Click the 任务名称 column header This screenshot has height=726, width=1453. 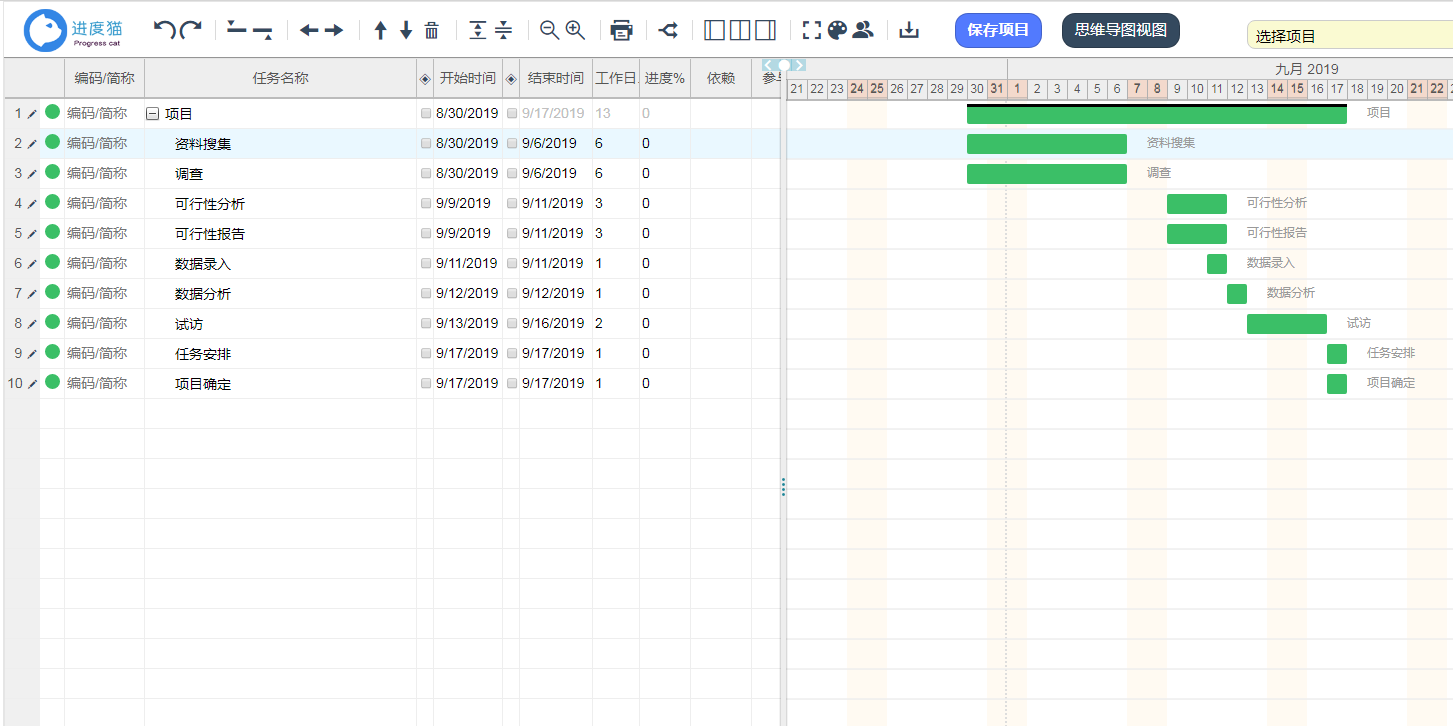click(x=281, y=78)
